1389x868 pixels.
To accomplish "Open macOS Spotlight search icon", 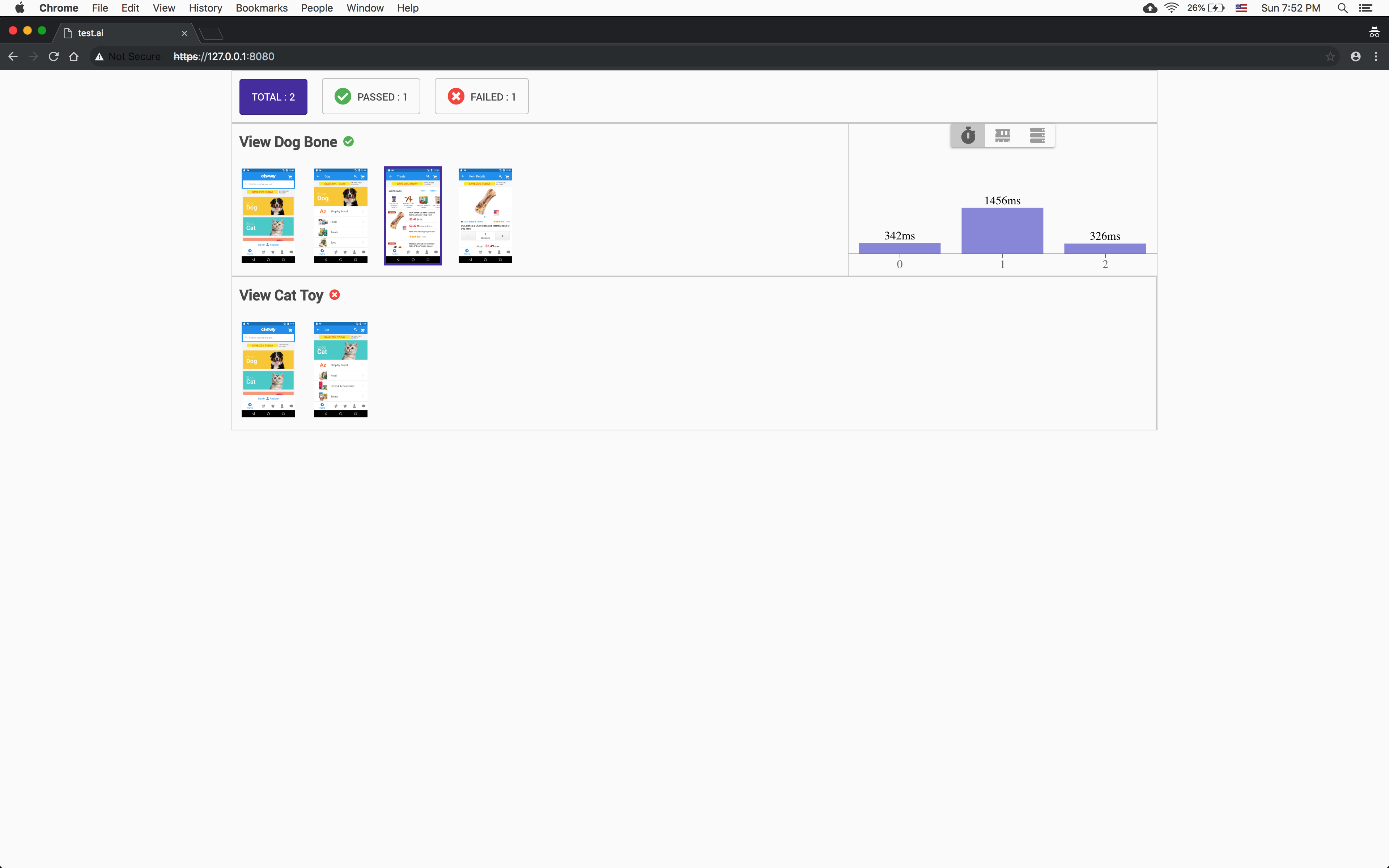I will [1342, 8].
